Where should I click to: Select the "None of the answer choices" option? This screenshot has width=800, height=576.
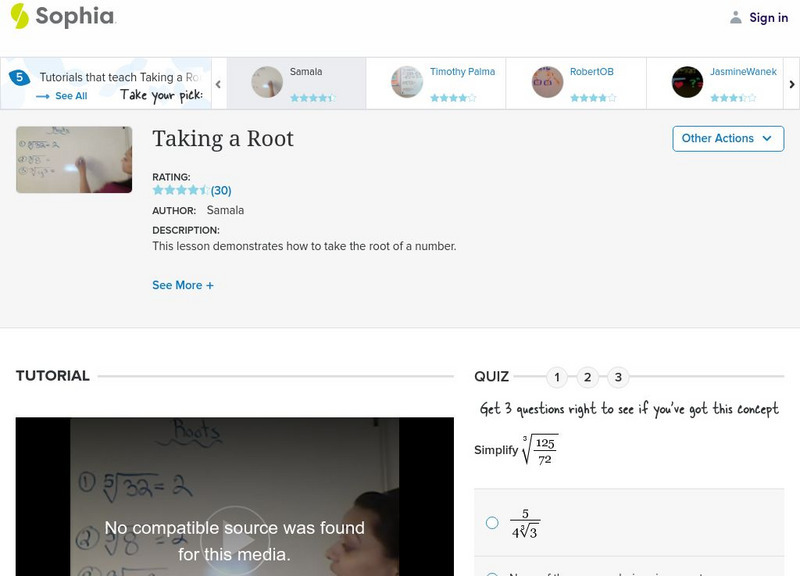click(489, 572)
